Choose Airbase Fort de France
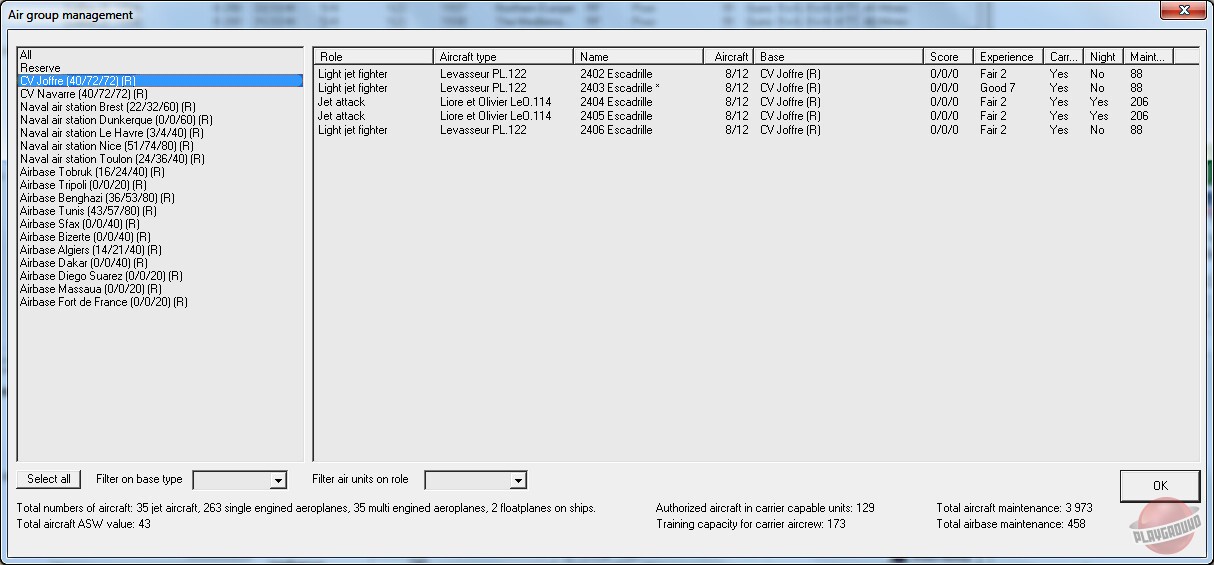 pos(103,302)
